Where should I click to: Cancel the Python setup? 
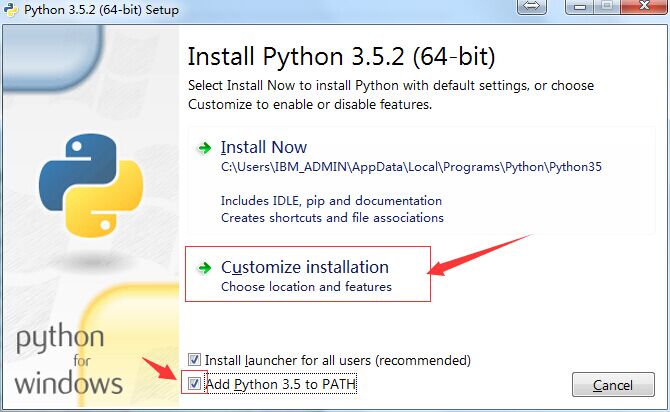(x=613, y=385)
